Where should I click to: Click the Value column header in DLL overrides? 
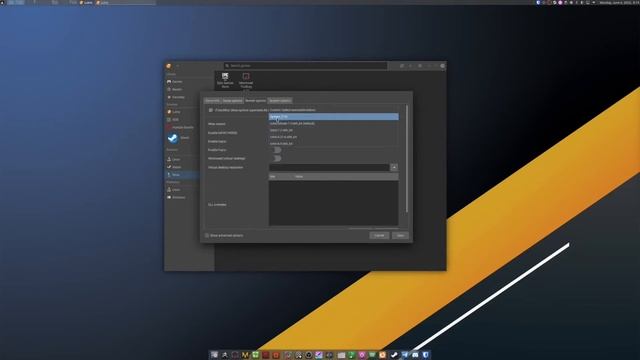(346, 177)
